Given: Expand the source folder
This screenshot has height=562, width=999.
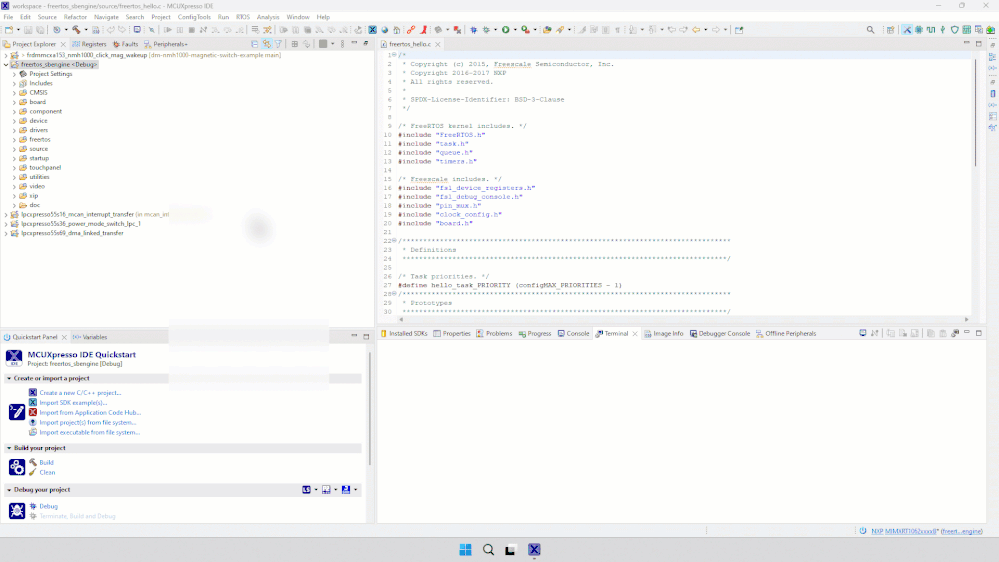Looking at the screenshot, I should (15, 149).
